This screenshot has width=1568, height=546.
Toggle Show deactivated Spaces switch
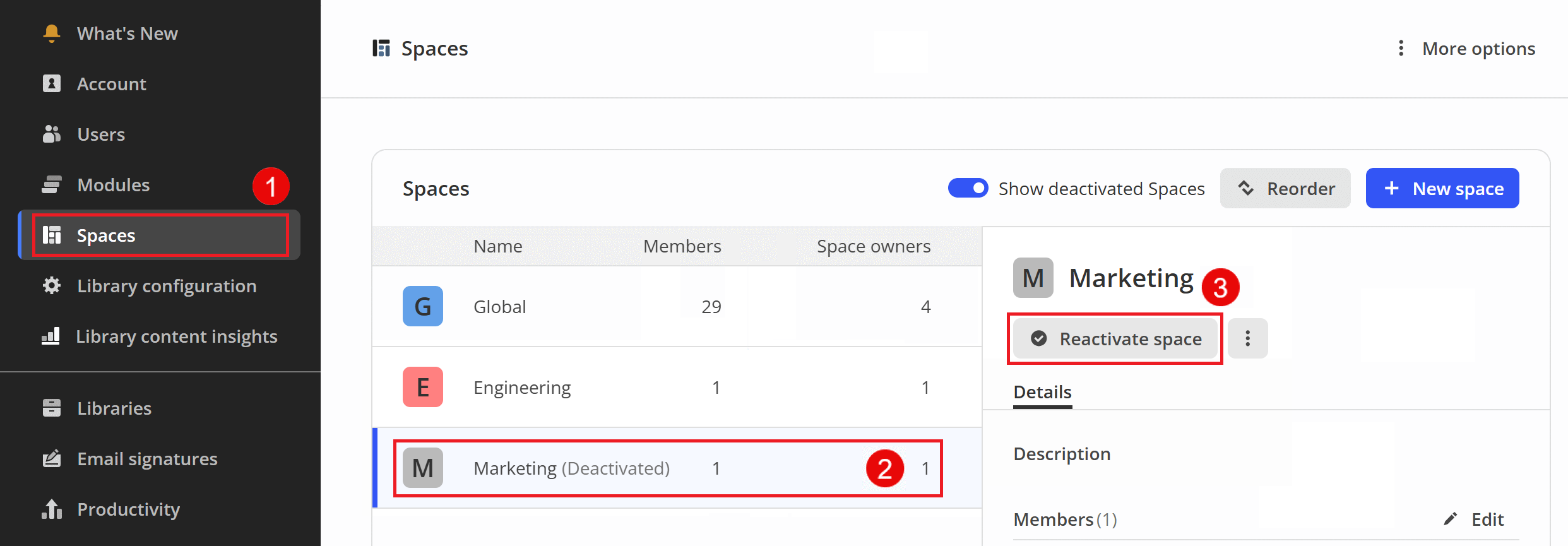coord(968,188)
